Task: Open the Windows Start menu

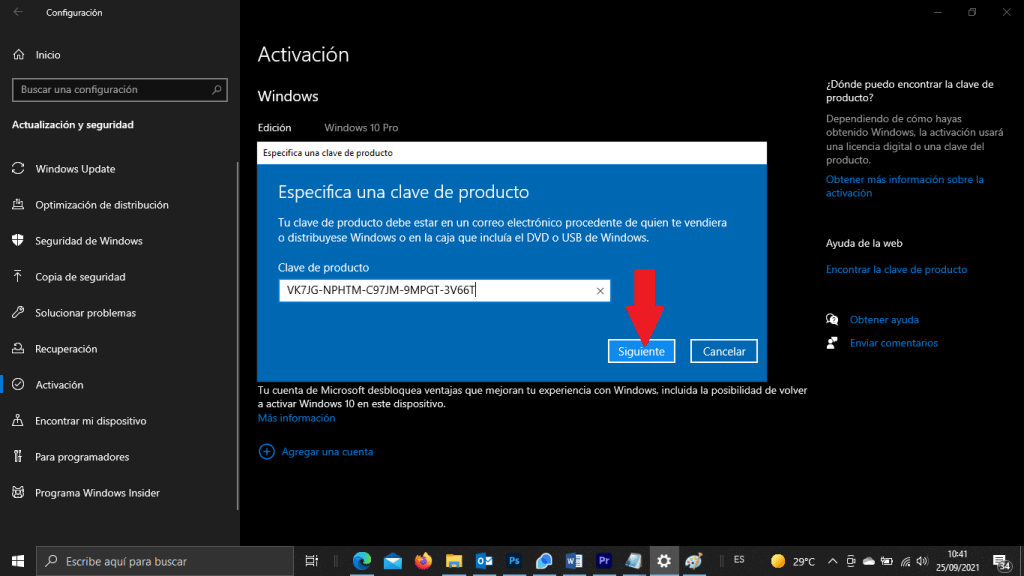Action: click(18, 561)
